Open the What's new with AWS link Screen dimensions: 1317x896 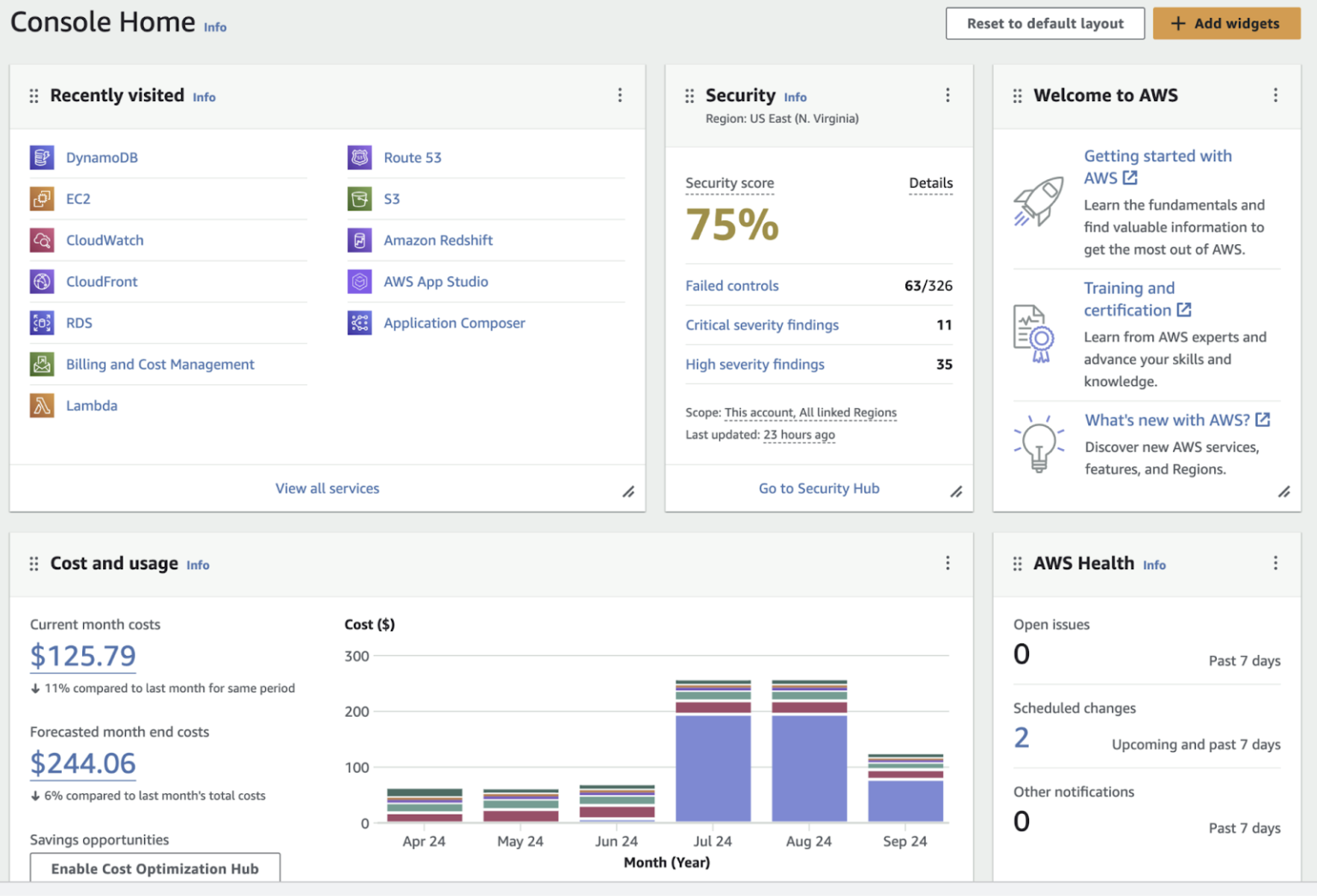click(x=1177, y=420)
